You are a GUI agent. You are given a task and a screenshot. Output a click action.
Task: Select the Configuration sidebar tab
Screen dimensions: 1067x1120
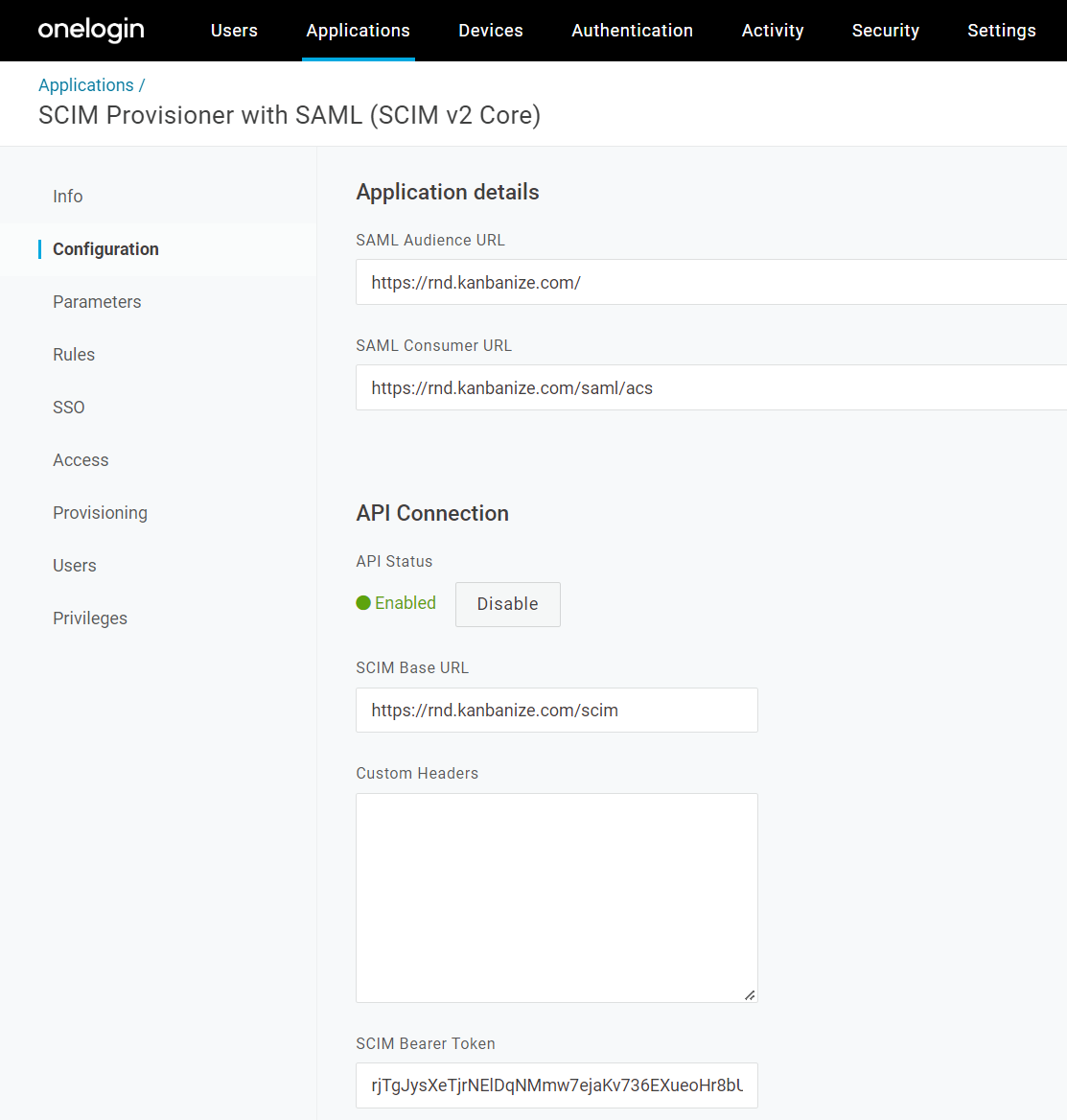point(105,249)
